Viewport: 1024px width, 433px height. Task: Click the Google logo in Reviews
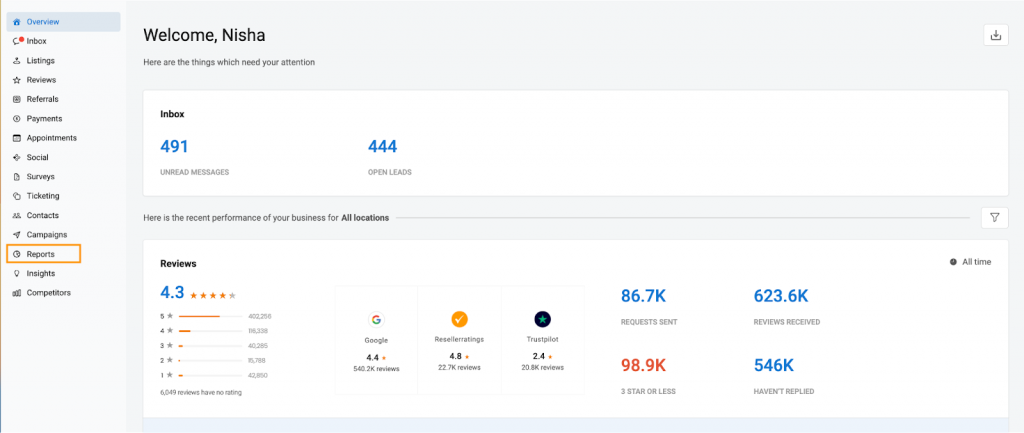[x=376, y=319]
